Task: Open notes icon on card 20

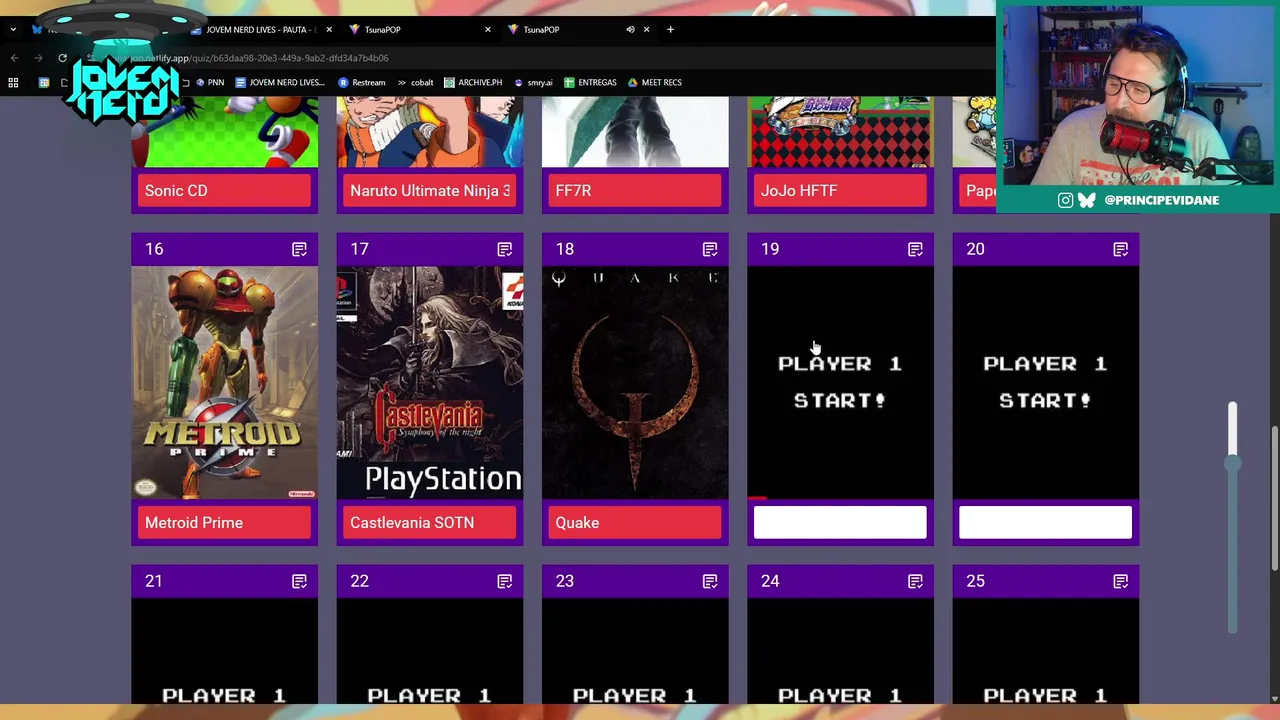Action: [x=1120, y=249]
